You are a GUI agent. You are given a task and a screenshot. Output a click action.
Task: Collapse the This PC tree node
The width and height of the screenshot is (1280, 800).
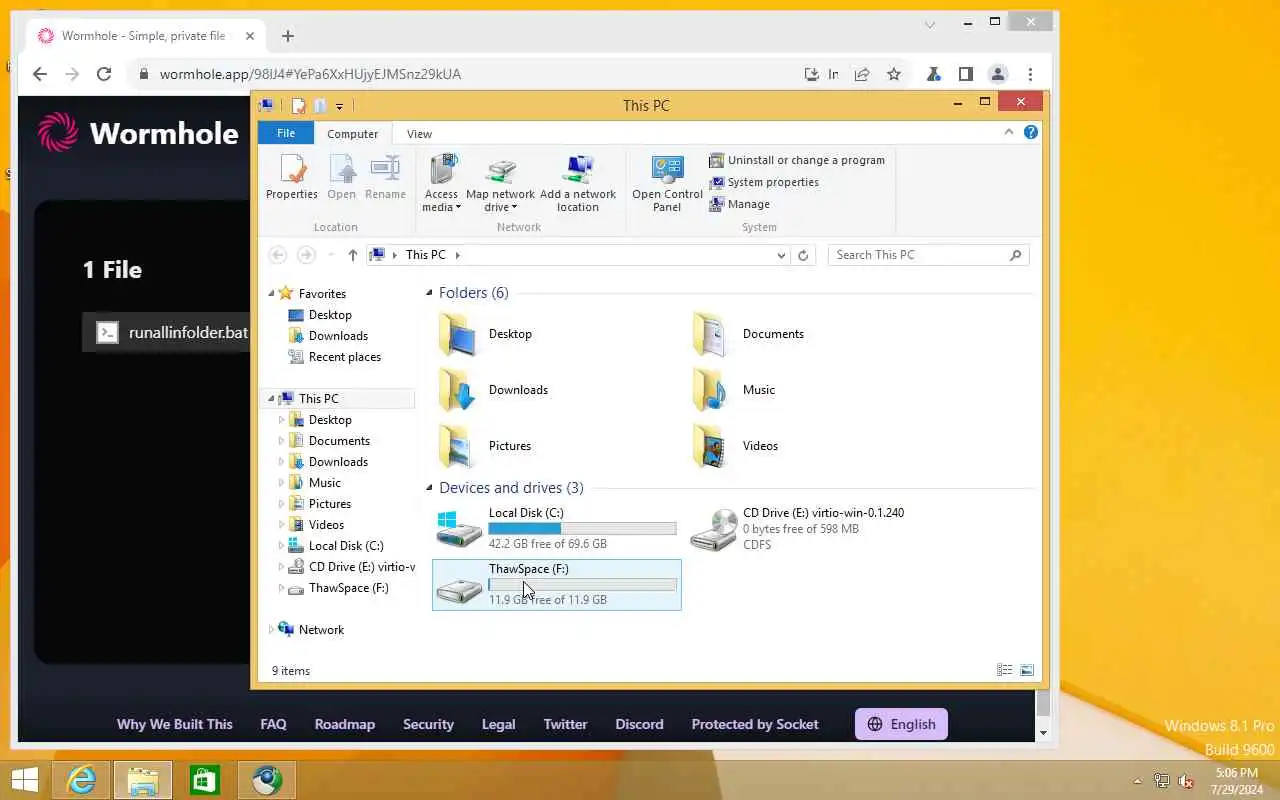[271, 398]
